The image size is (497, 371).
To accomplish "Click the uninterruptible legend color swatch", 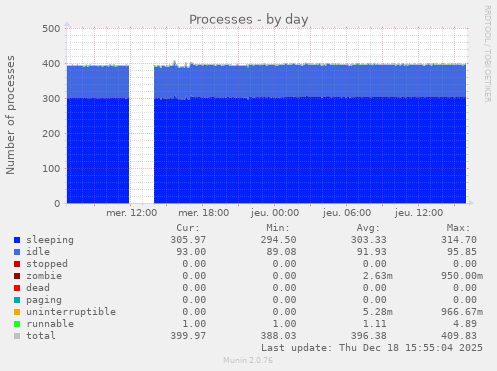I will point(17,312).
